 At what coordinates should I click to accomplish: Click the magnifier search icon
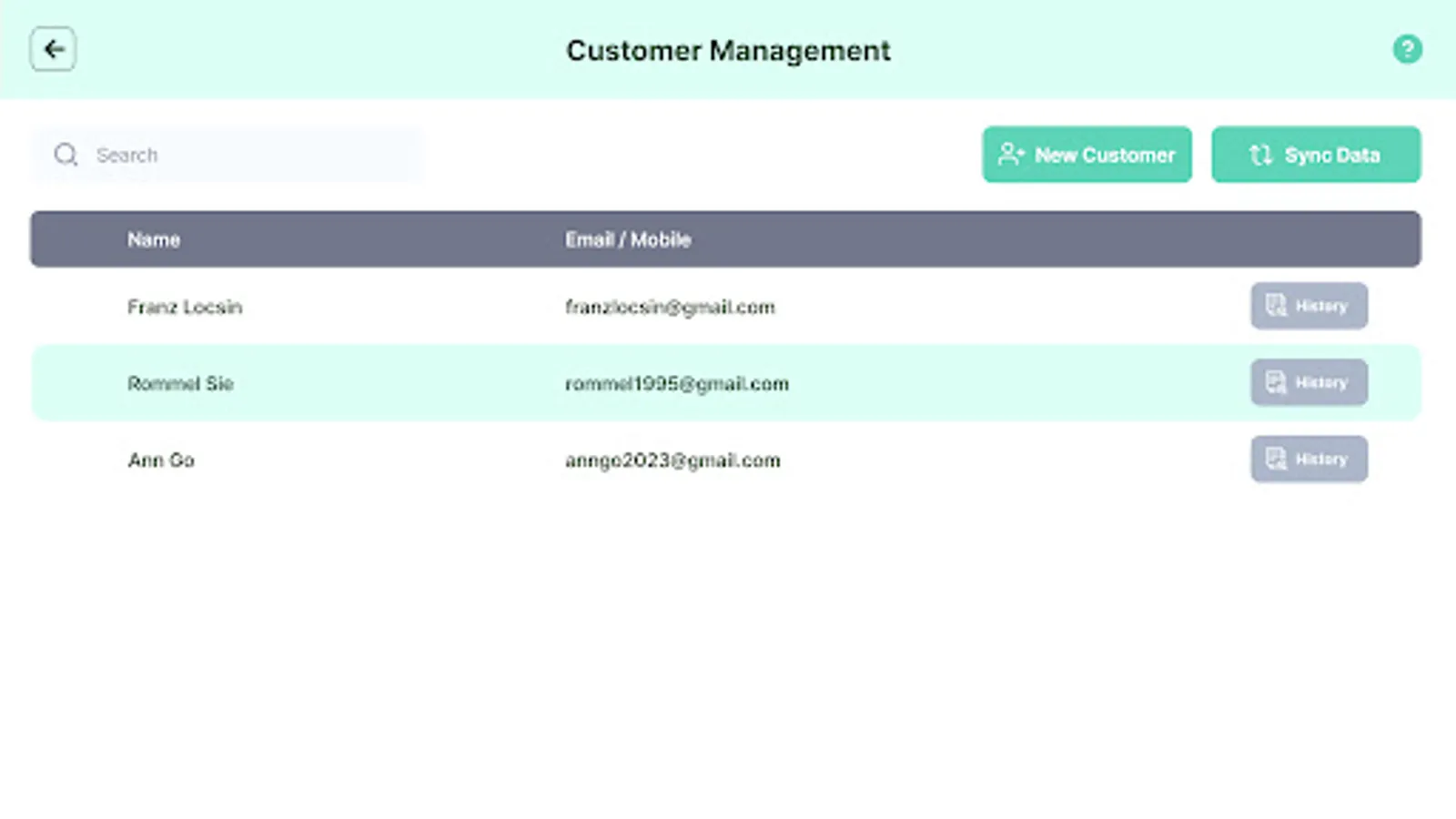click(66, 155)
